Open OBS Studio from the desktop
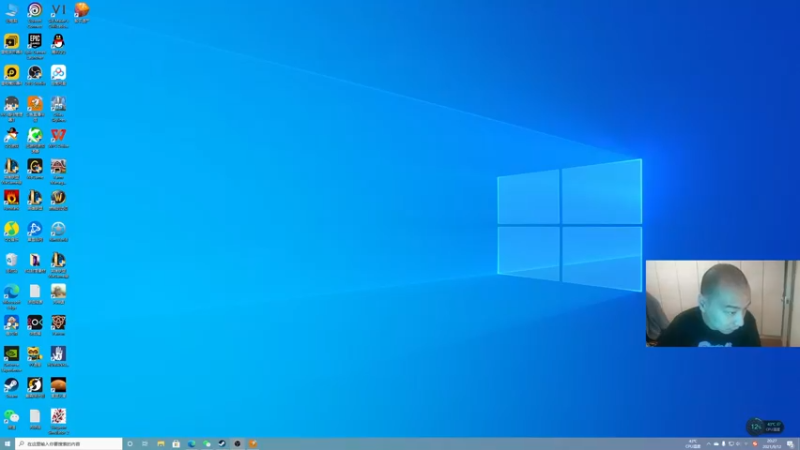 click(35, 75)
